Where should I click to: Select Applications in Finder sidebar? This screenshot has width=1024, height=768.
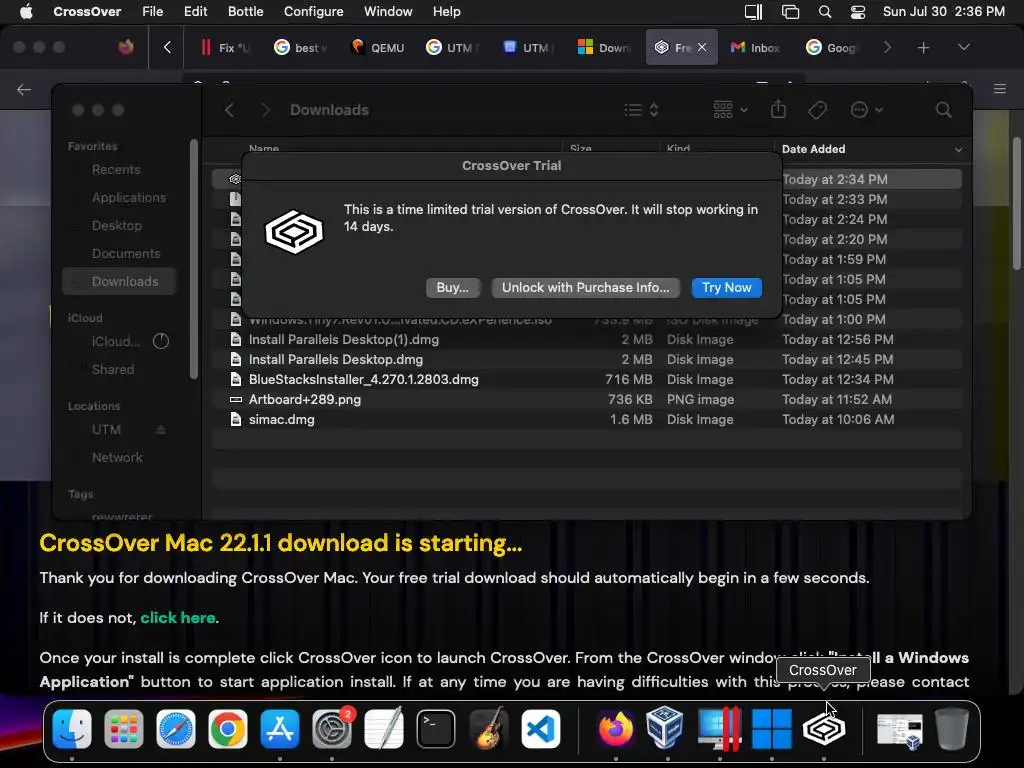click(x=129, y=197)
